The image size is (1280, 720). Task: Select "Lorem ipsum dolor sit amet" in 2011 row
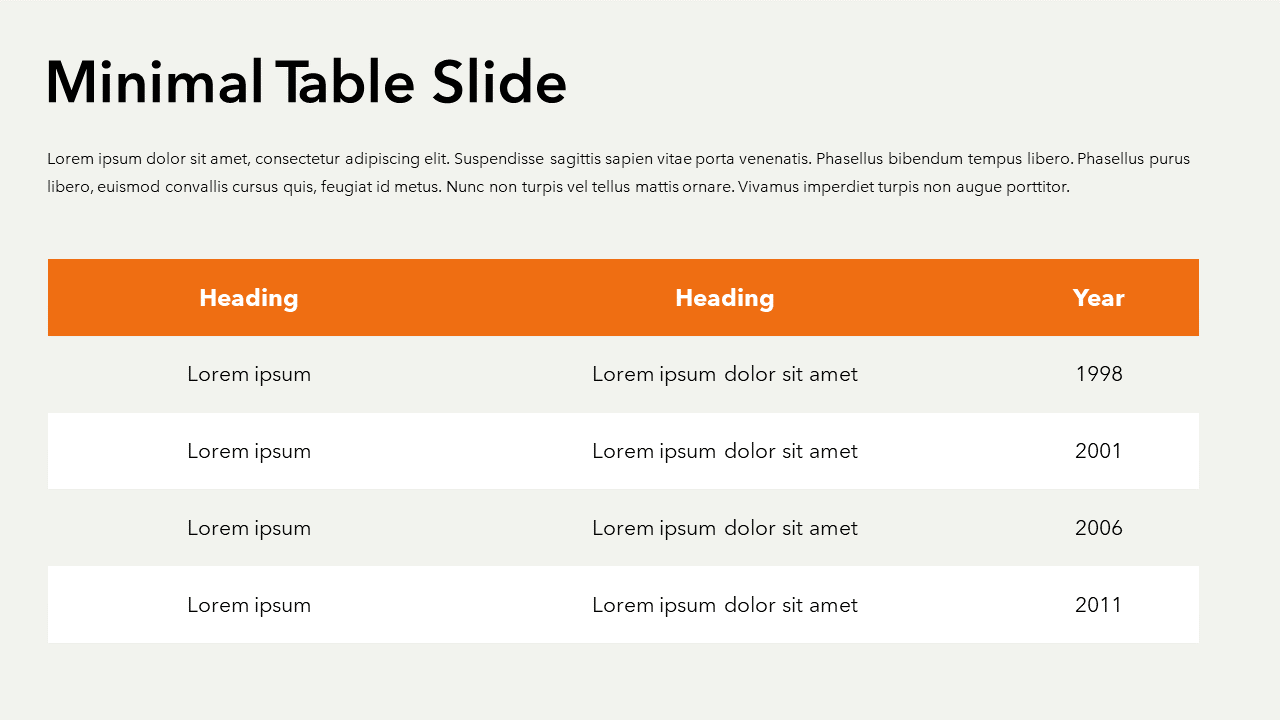[x=725, y=605]
